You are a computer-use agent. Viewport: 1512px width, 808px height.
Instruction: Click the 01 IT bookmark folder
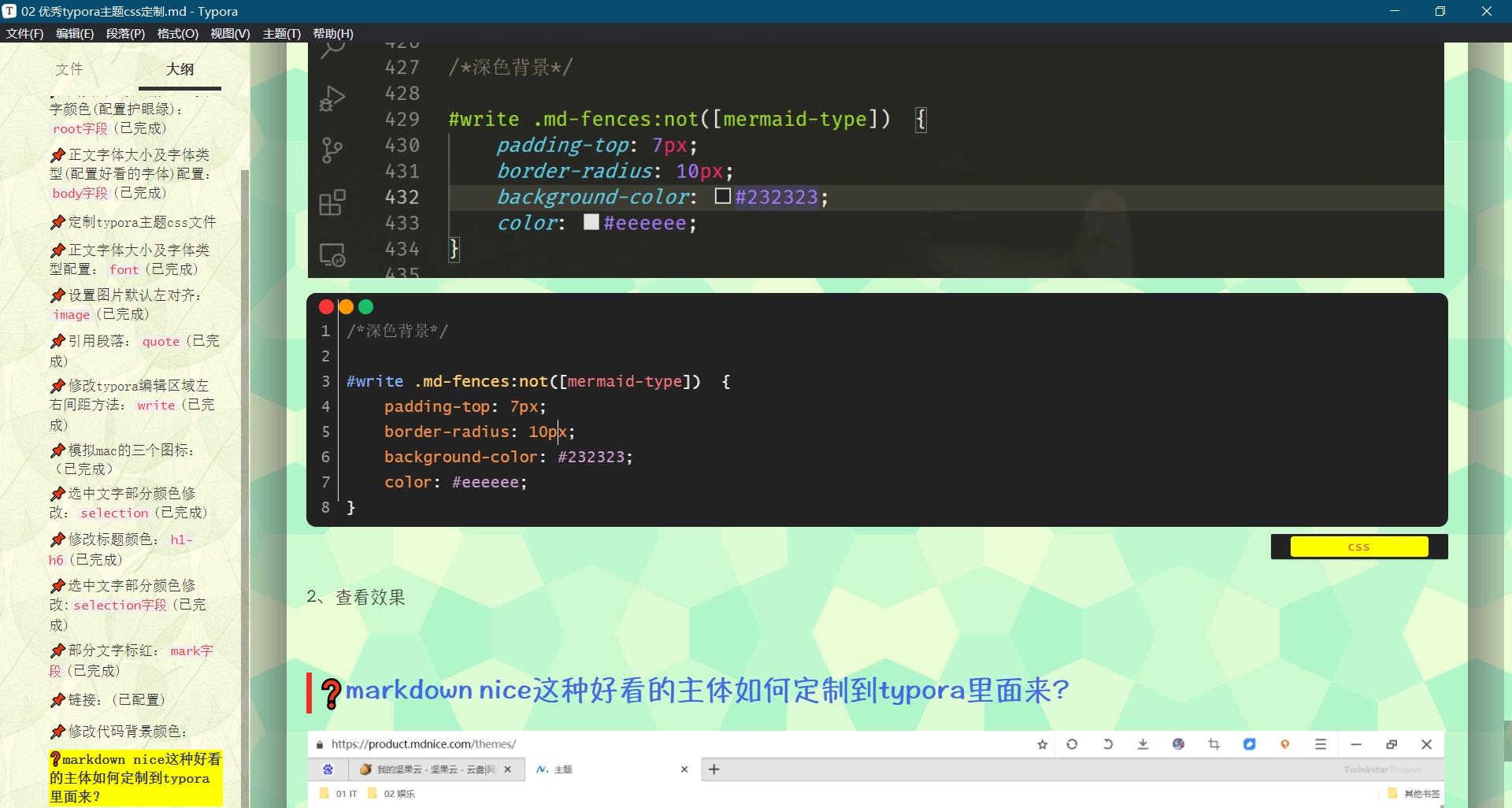(339, 794)
